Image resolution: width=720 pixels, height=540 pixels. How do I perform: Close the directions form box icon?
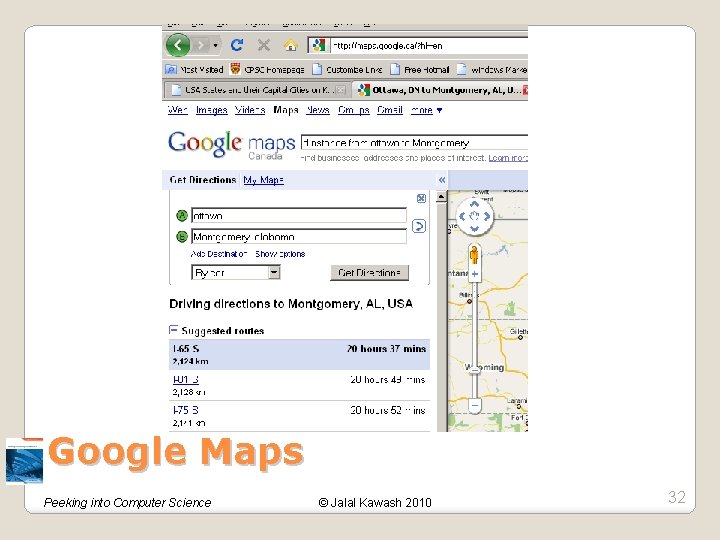421,198
